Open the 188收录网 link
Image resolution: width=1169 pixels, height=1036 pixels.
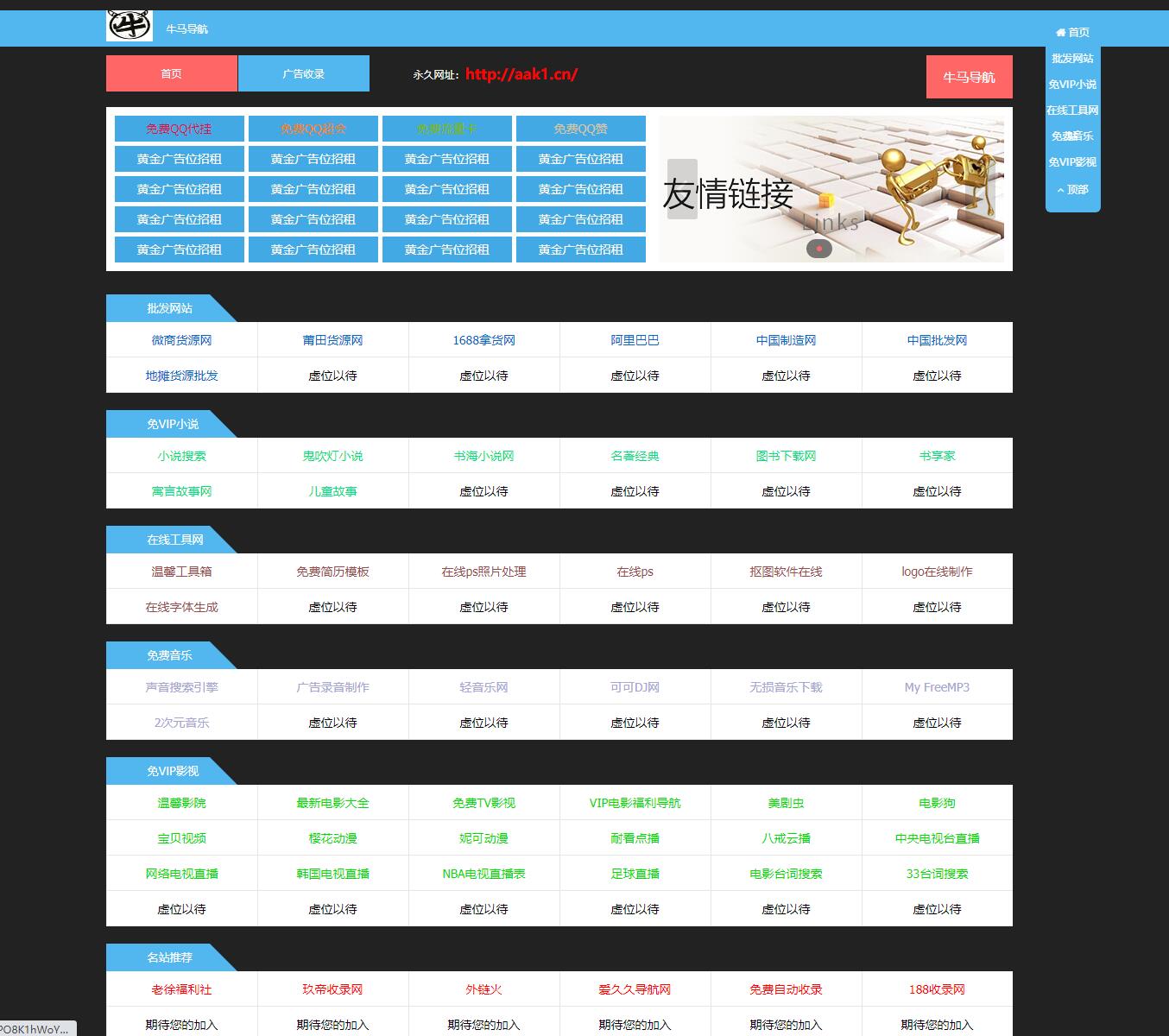pyautogui.click(x=937, y=989)
